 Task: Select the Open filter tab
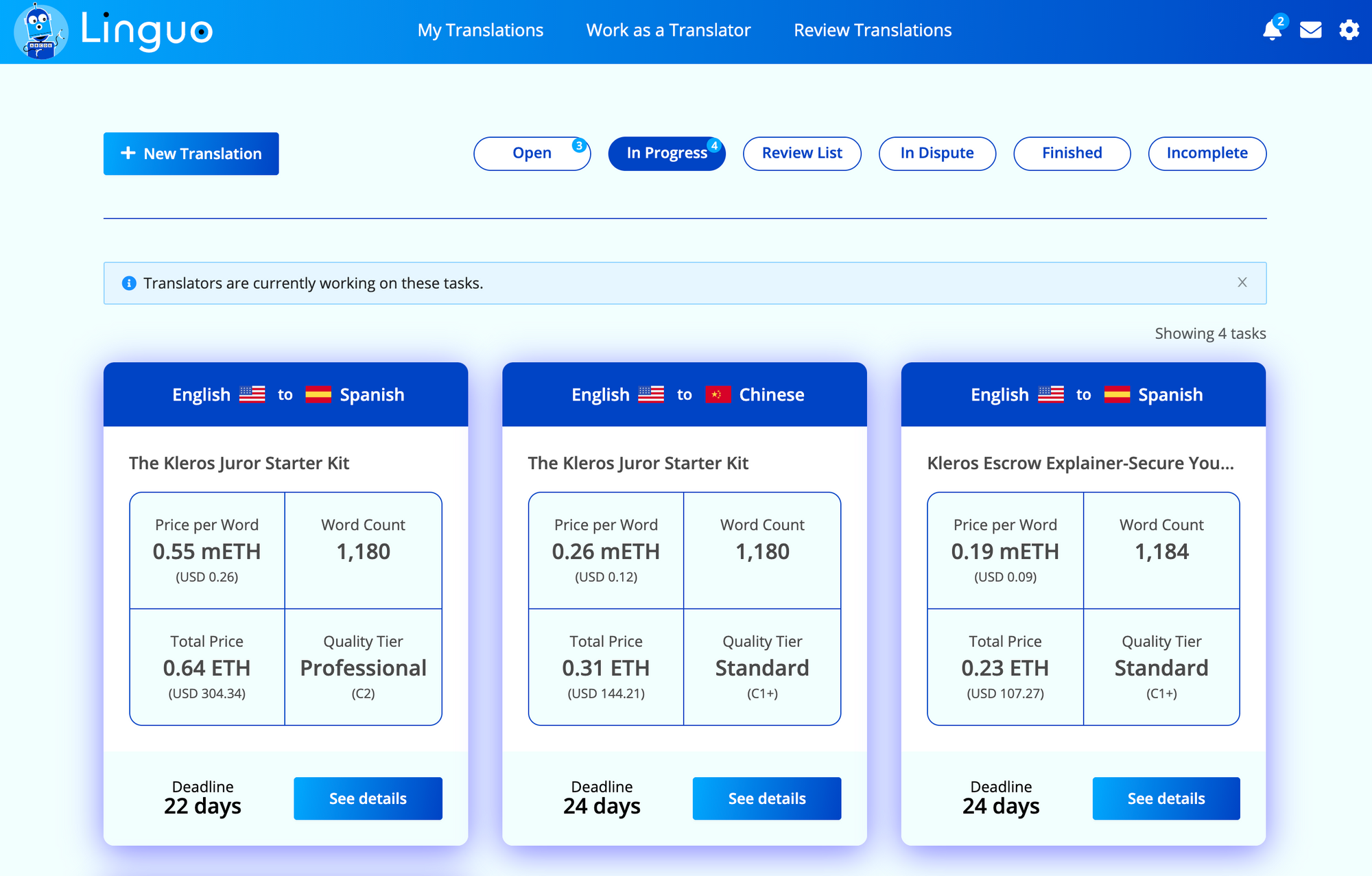pyautogui.click(x=532, y=153)
